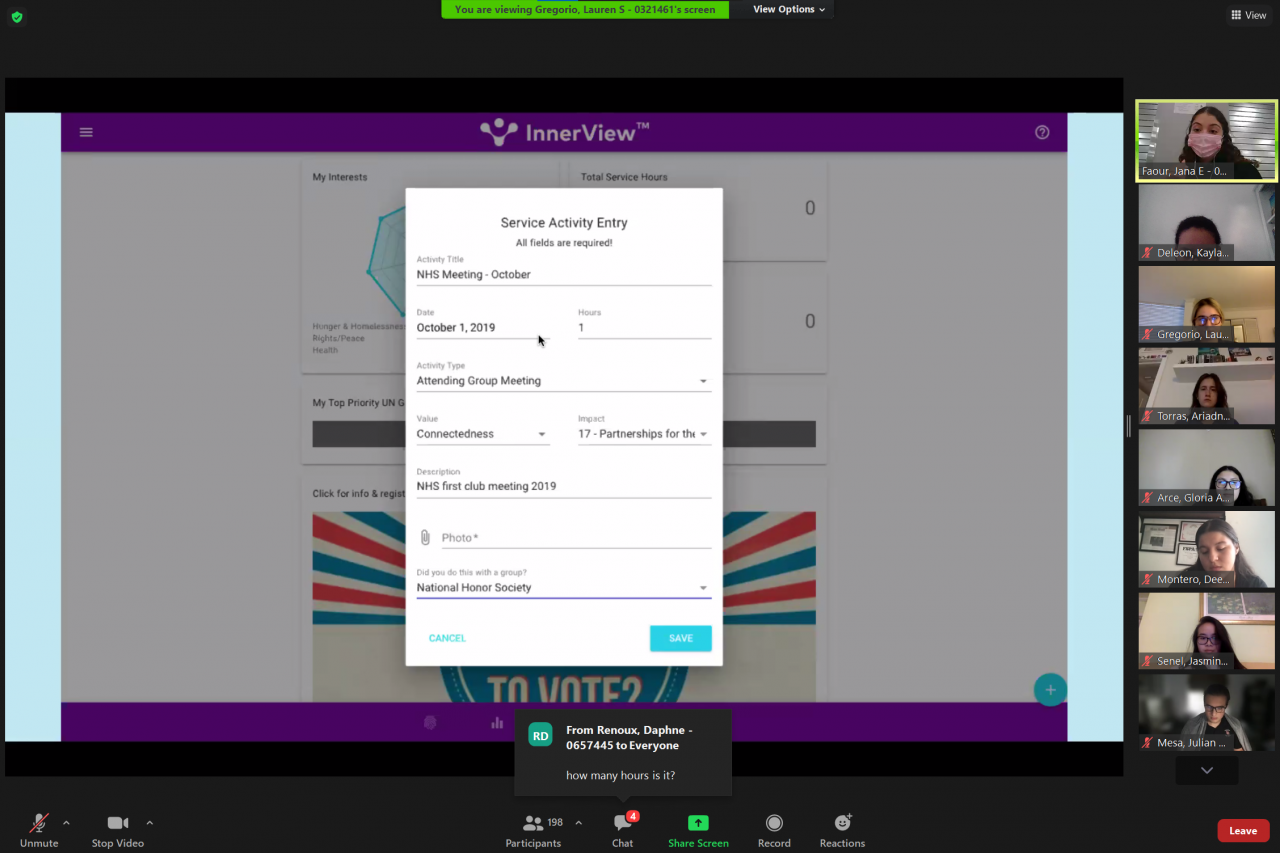Viewport: 1280px width, 853px height.
Task: Click the "Service Activity Entry" dialog title
Action: [564, 223]
